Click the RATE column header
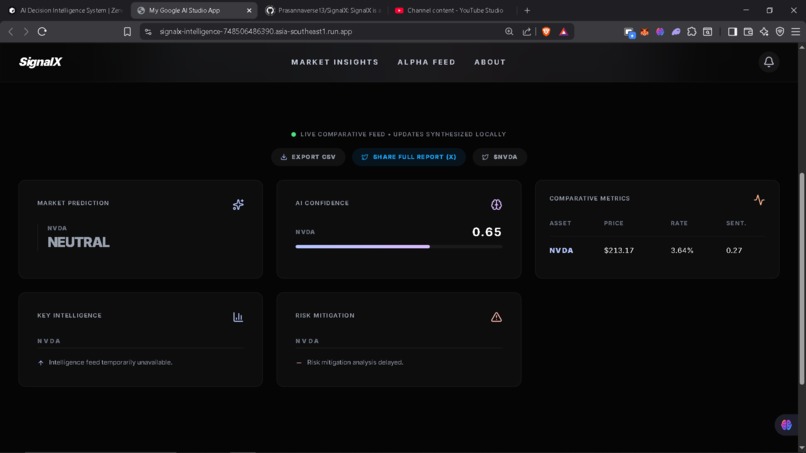Screen dimensions: 806x453 click(679, 223)
